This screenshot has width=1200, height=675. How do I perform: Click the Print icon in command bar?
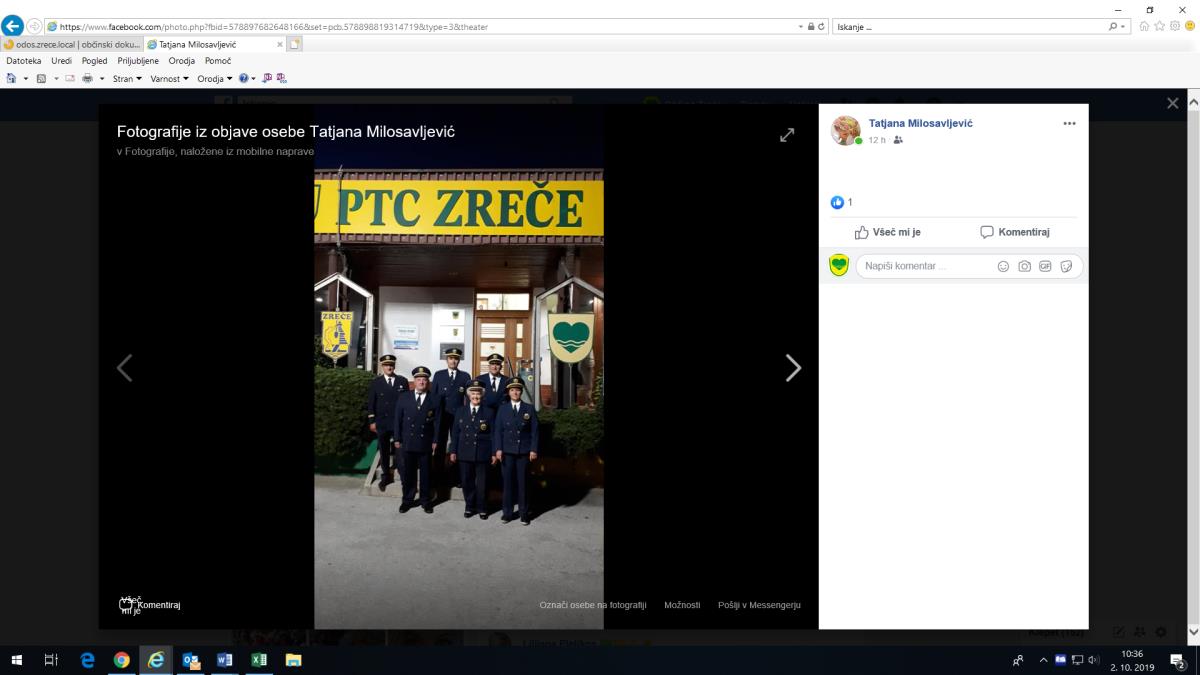pos(87,78)
